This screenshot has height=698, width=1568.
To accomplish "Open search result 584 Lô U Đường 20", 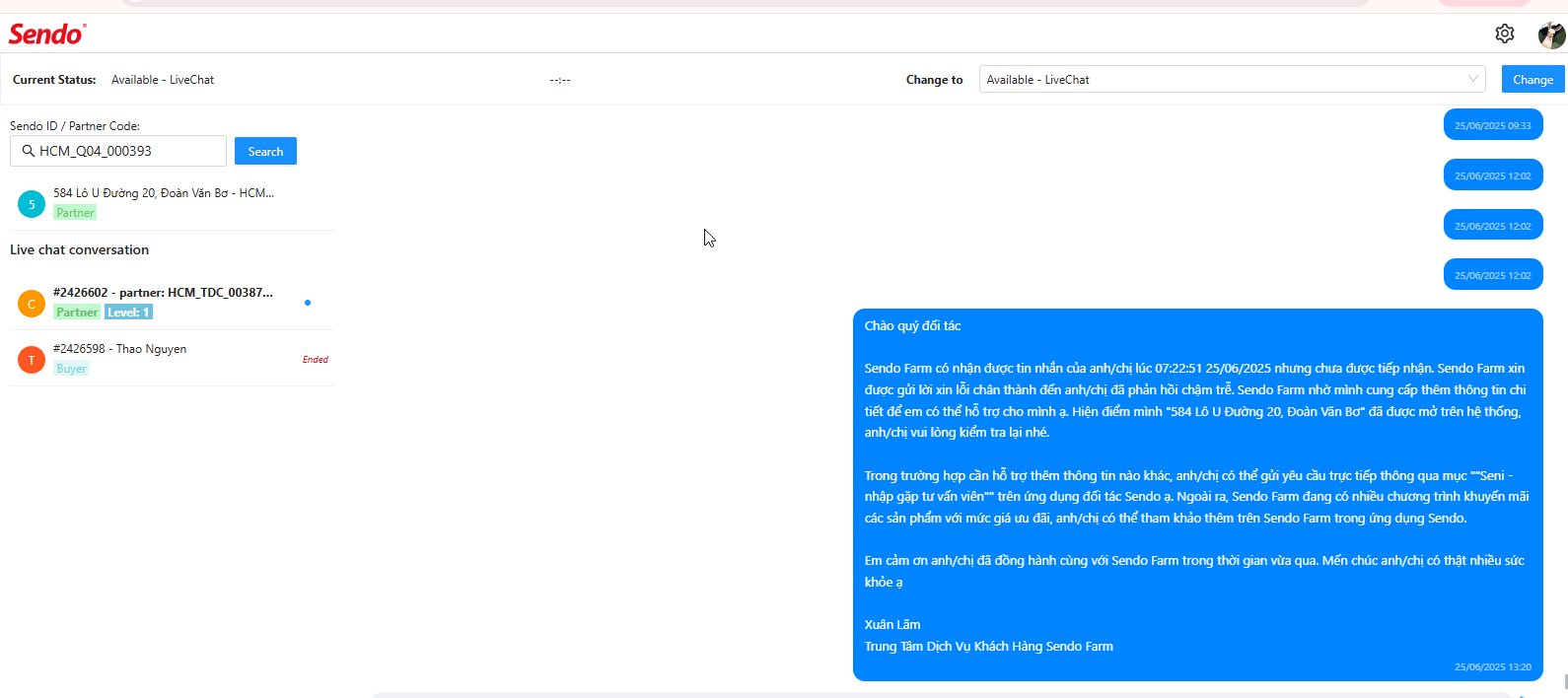I will [173, 203].
